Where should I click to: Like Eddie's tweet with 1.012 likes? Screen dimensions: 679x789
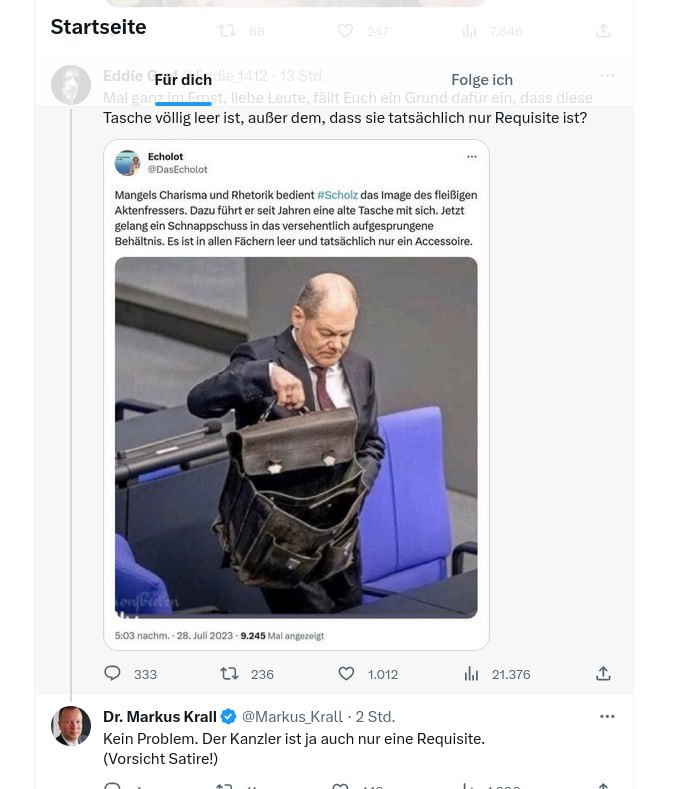tap(346, 674)
